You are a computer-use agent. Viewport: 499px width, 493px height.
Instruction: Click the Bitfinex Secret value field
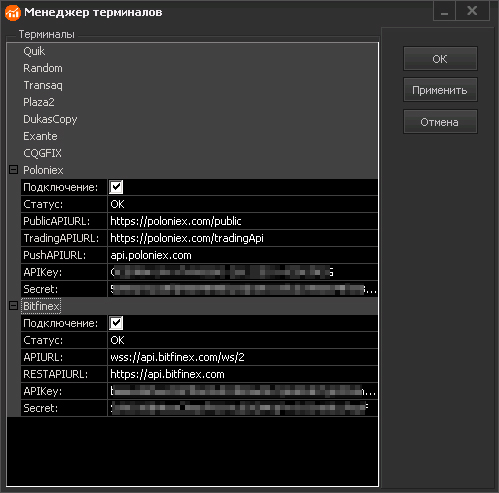click(x=243, y=408)
